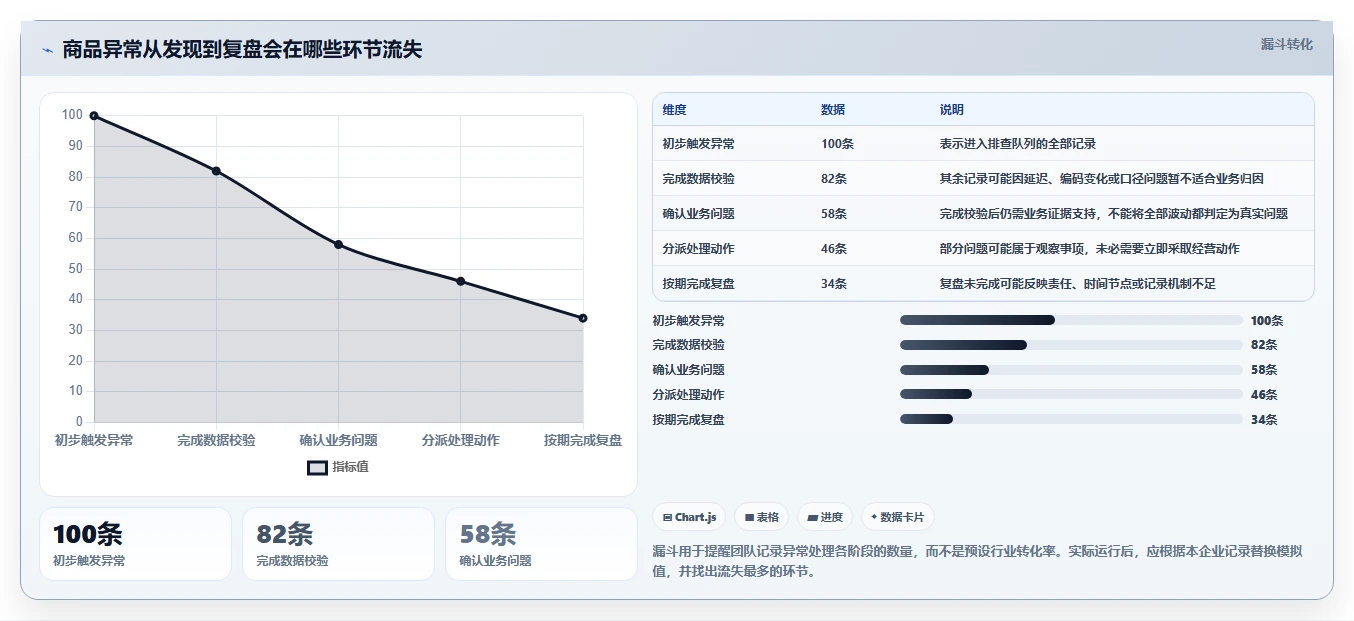
Task: Click the 100条 value beside the progress bar
Action: [1267, 321]
